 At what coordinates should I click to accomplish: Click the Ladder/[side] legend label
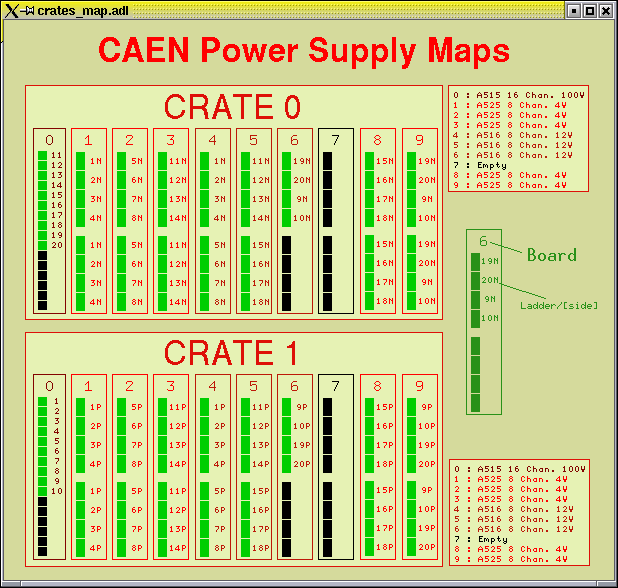pyautogui.click(x=559, y=305)
